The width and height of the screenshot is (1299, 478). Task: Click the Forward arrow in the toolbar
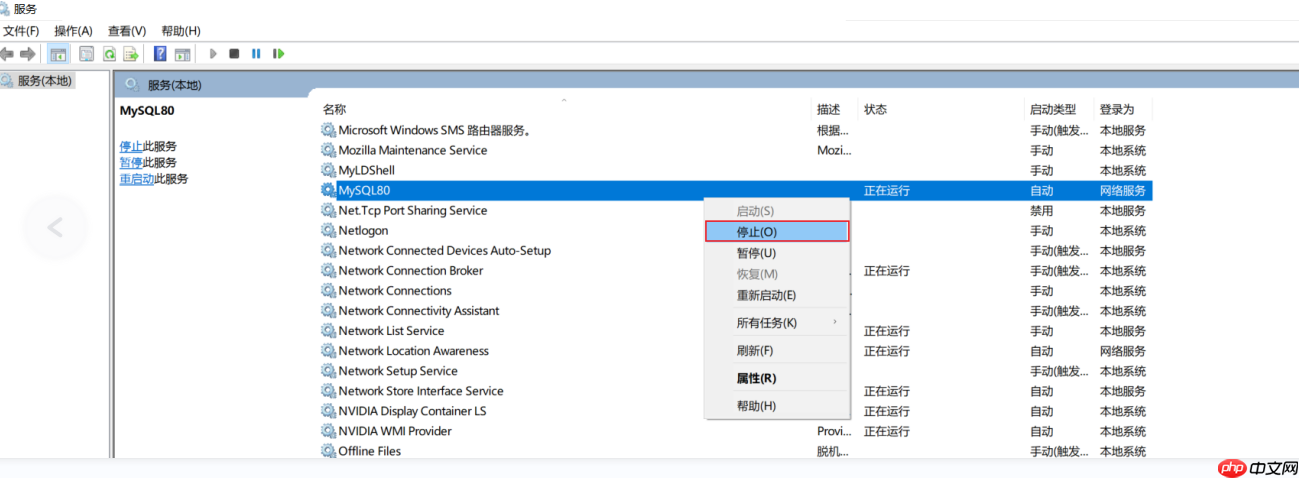point(28,54)
